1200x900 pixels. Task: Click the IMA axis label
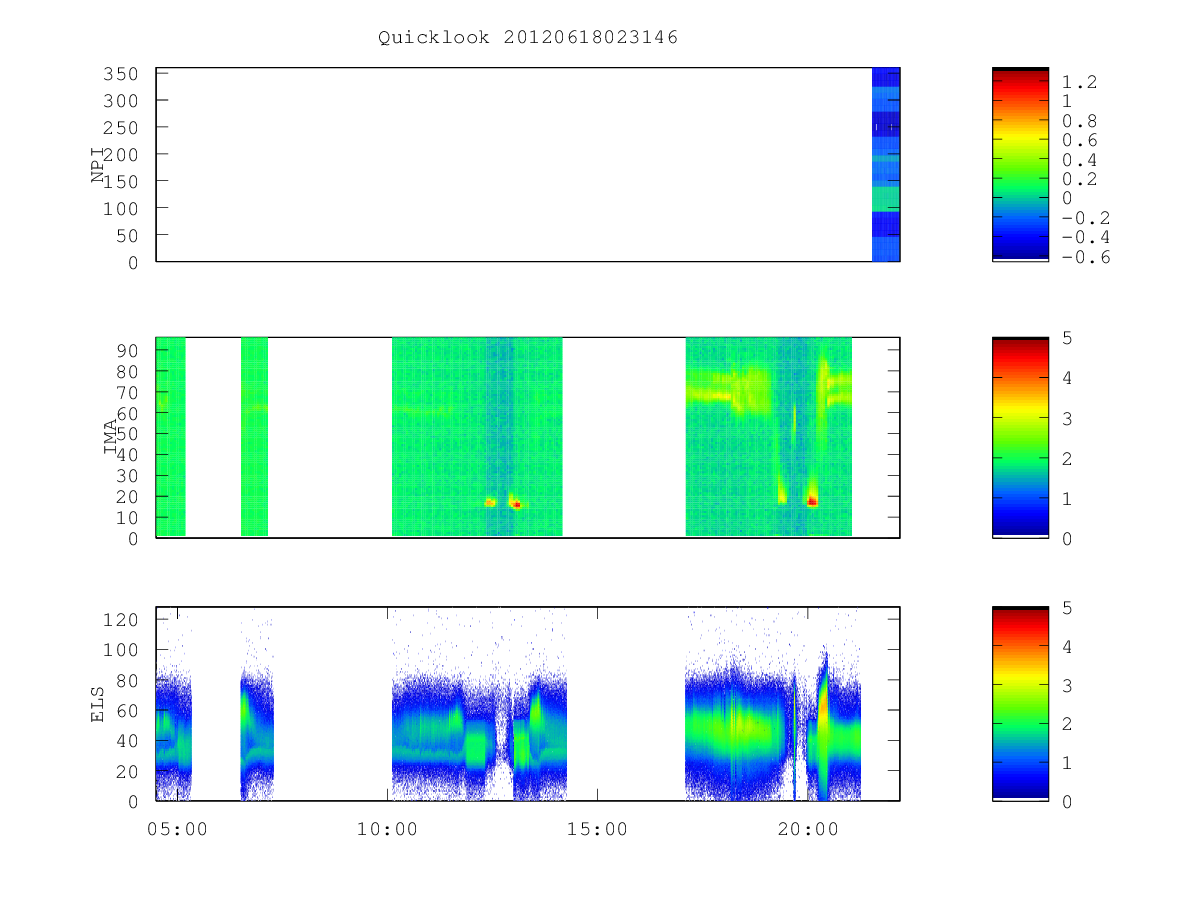point(110,437)
